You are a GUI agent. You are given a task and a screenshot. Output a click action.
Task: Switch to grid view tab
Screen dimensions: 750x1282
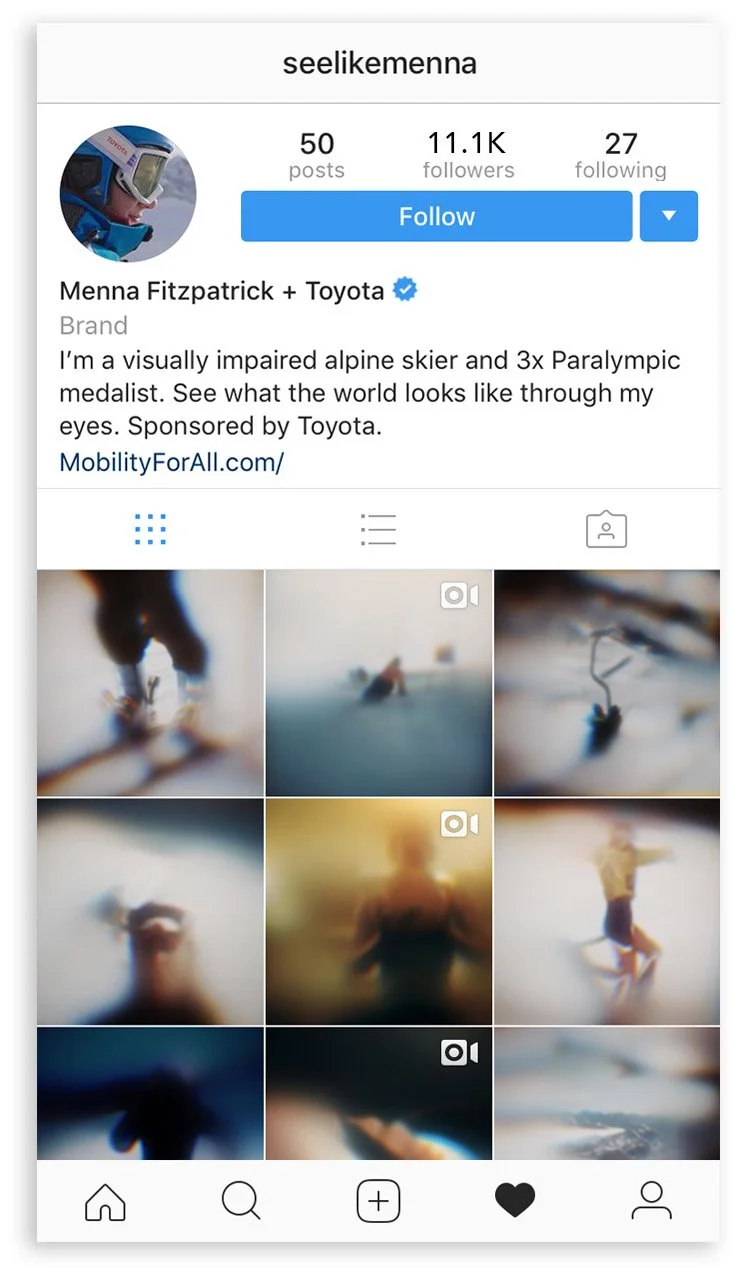pyautogui.click(x=150, y=529)
